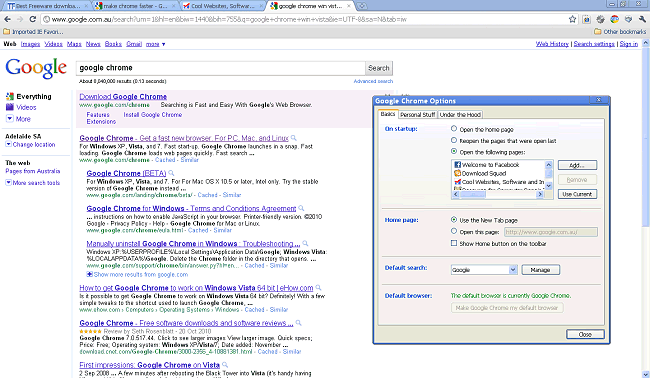Bookmark this page with the star icon

[x=572, y=19]
